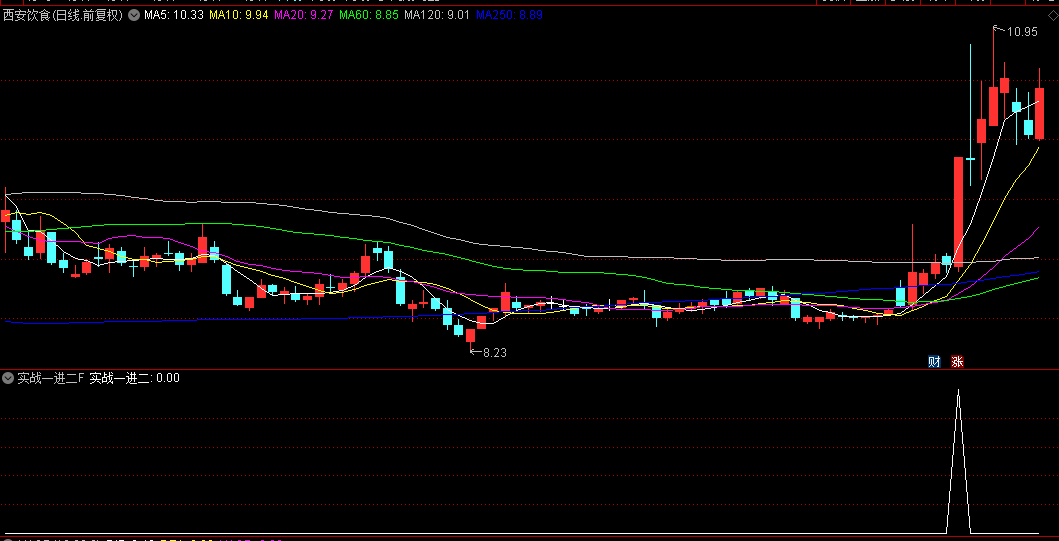Click the white spike peak in indicator panel
1059x541 pixels.
coord(958,391)
